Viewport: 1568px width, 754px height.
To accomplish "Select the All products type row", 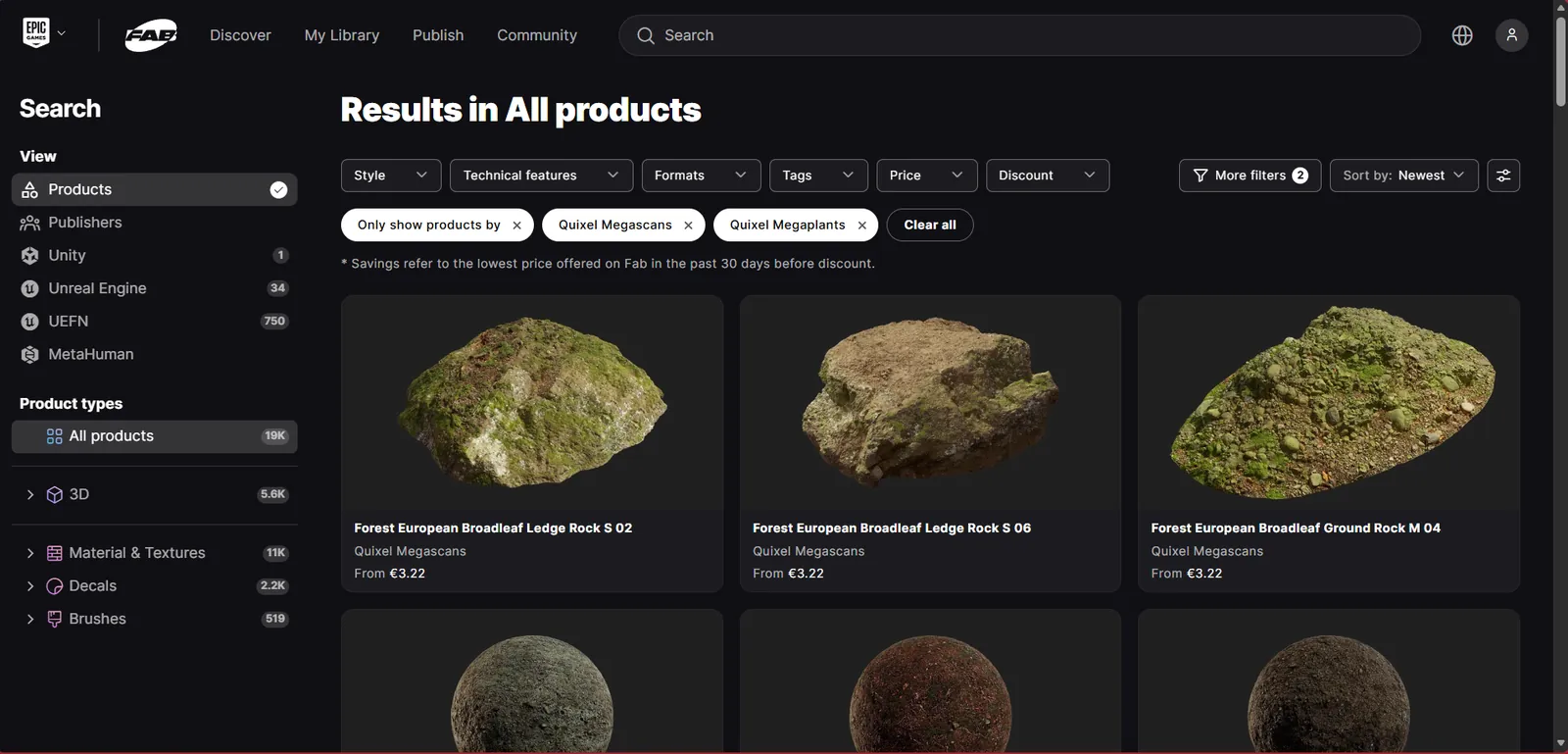I will point(155,436).
